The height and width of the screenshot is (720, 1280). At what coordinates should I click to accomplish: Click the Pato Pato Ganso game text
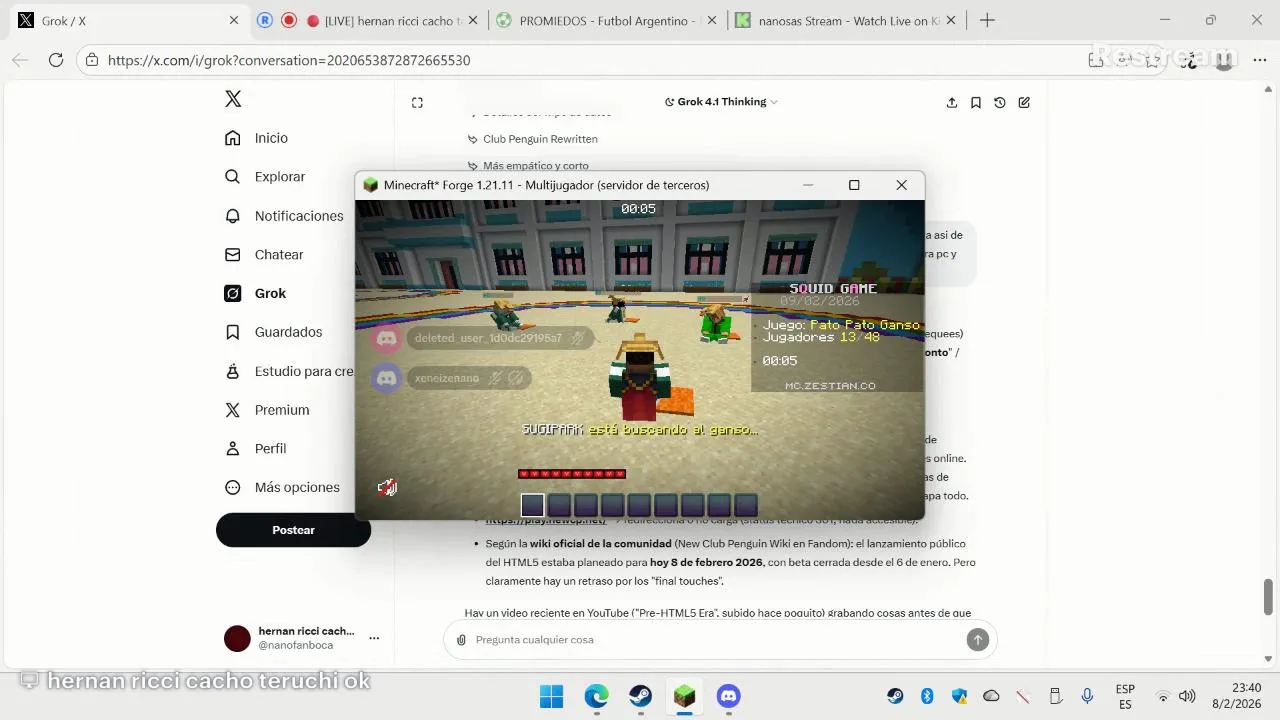pyautogui.click(x=864, y=325)
